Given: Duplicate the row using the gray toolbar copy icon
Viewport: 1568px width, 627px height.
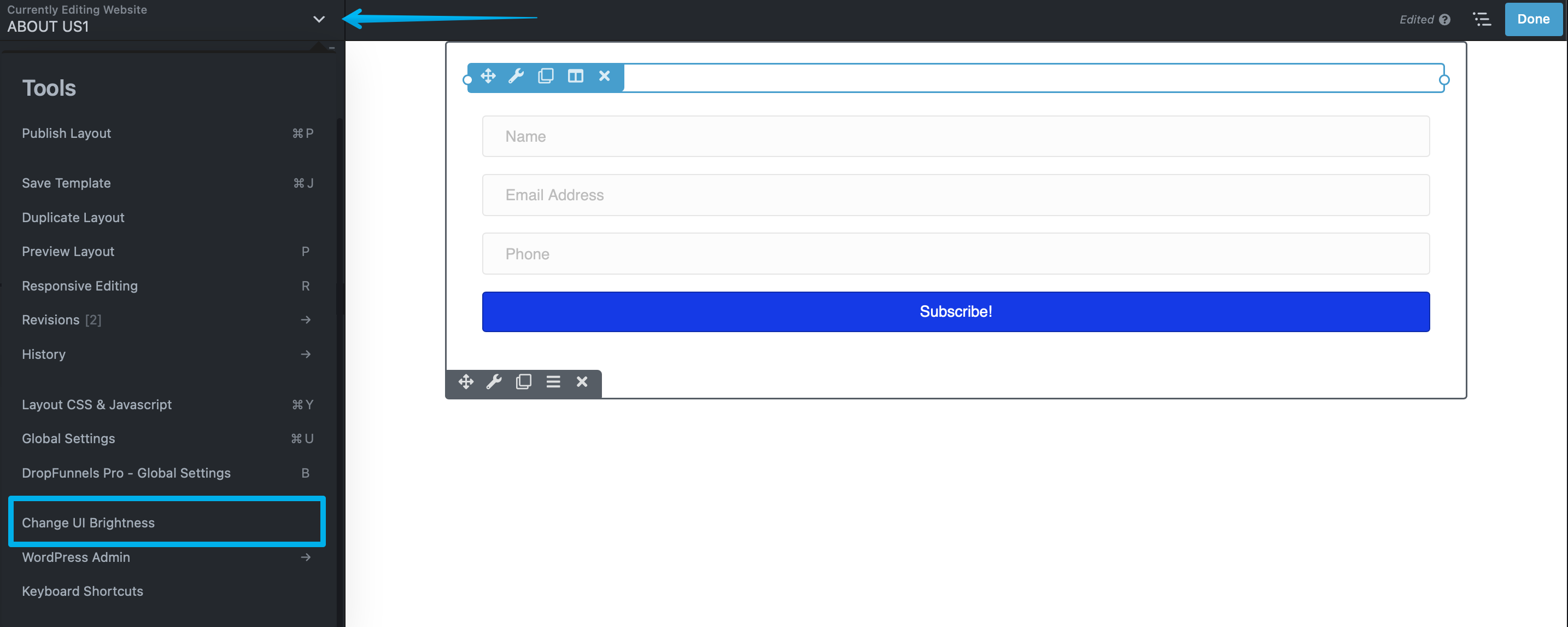Looking at the screenshot, I should [523, 382].
